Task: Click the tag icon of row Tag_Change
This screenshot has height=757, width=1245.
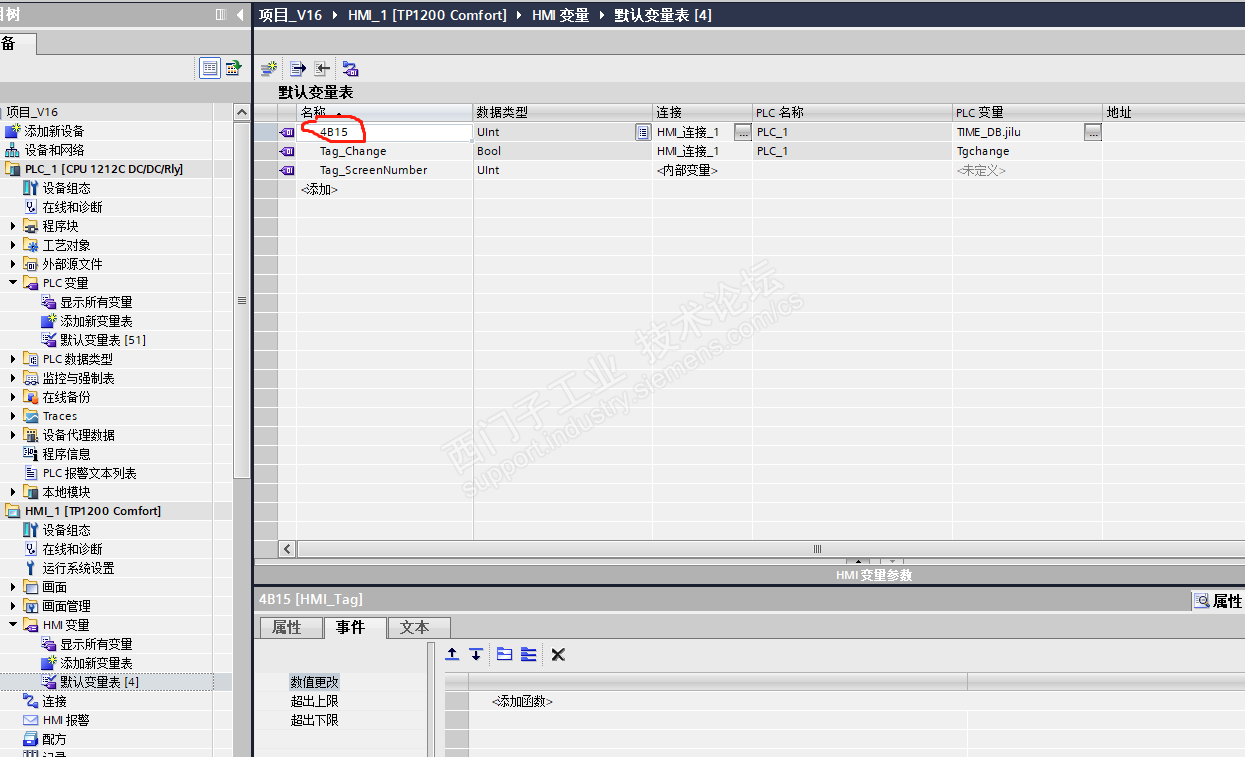Action: [287, 151]
